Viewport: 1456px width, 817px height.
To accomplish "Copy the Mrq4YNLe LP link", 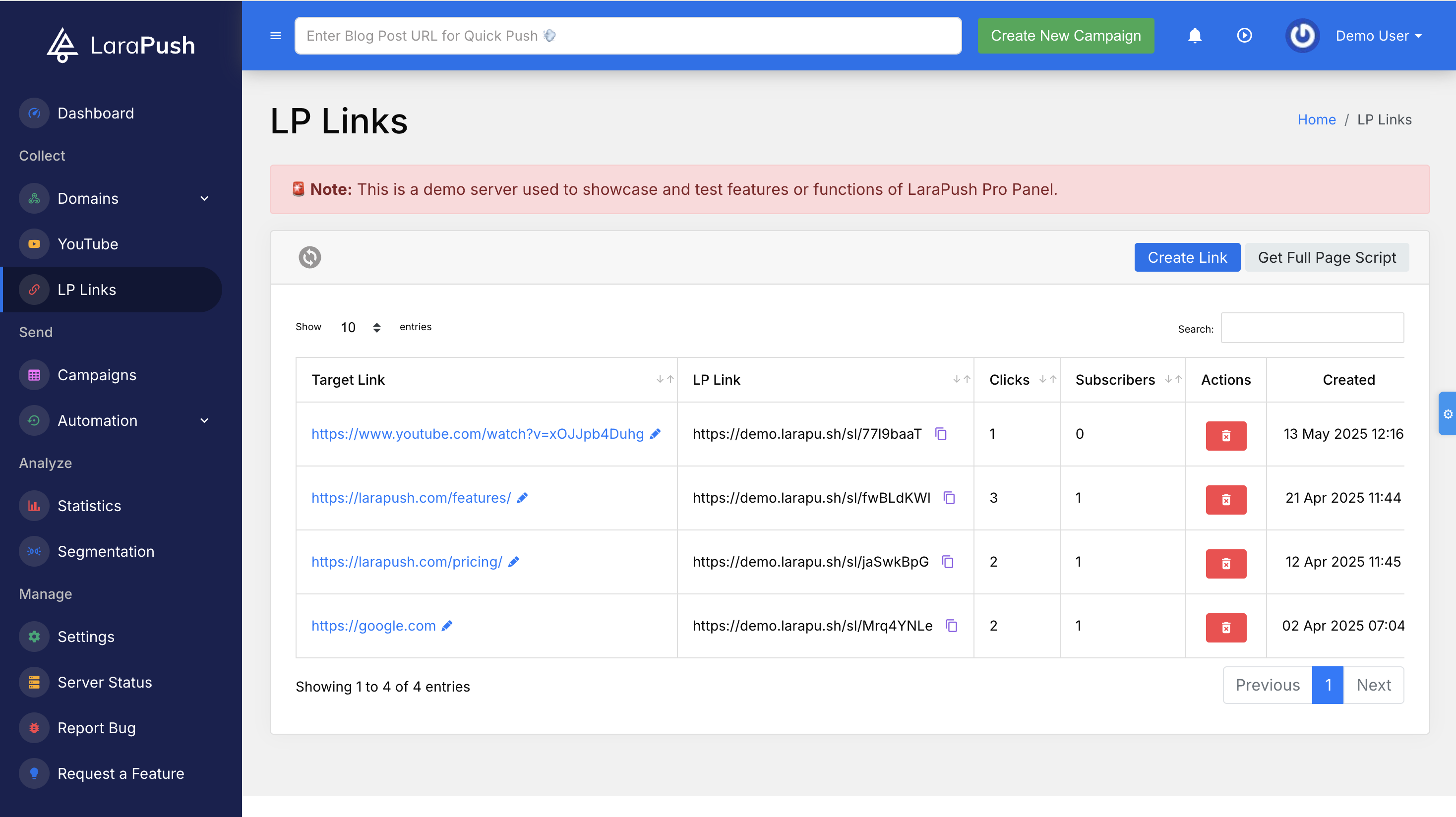I will click(952, 626).
